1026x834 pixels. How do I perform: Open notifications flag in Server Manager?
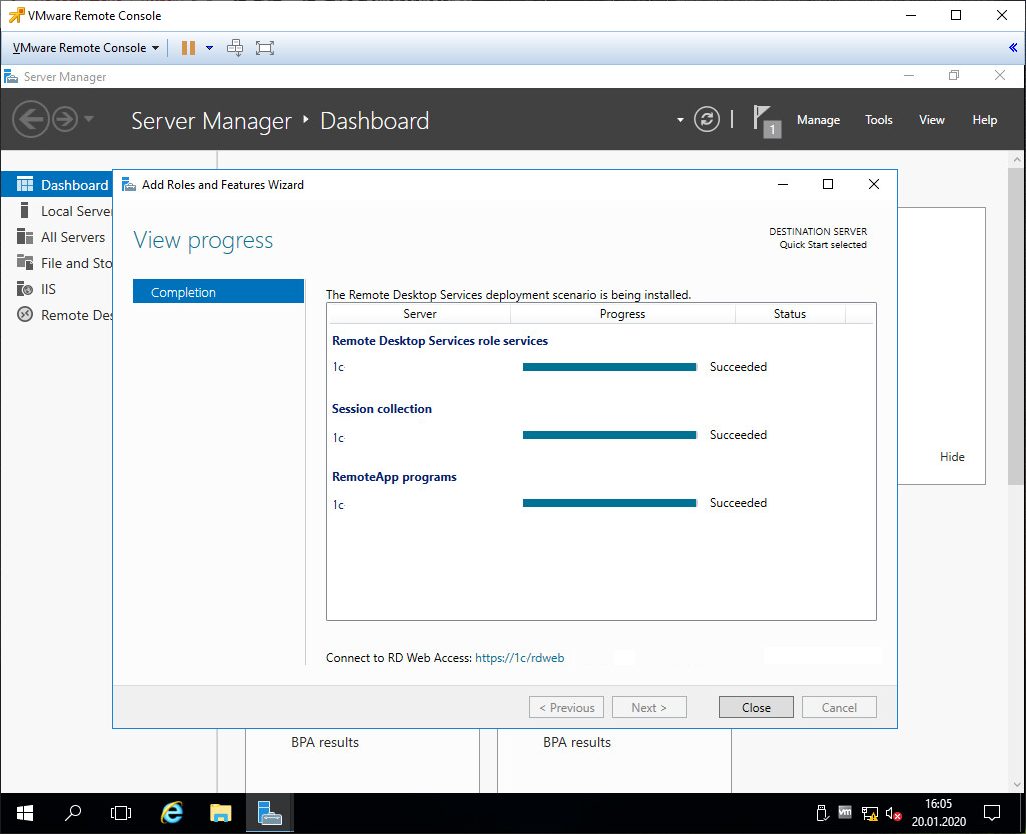(x=766, y=121)
